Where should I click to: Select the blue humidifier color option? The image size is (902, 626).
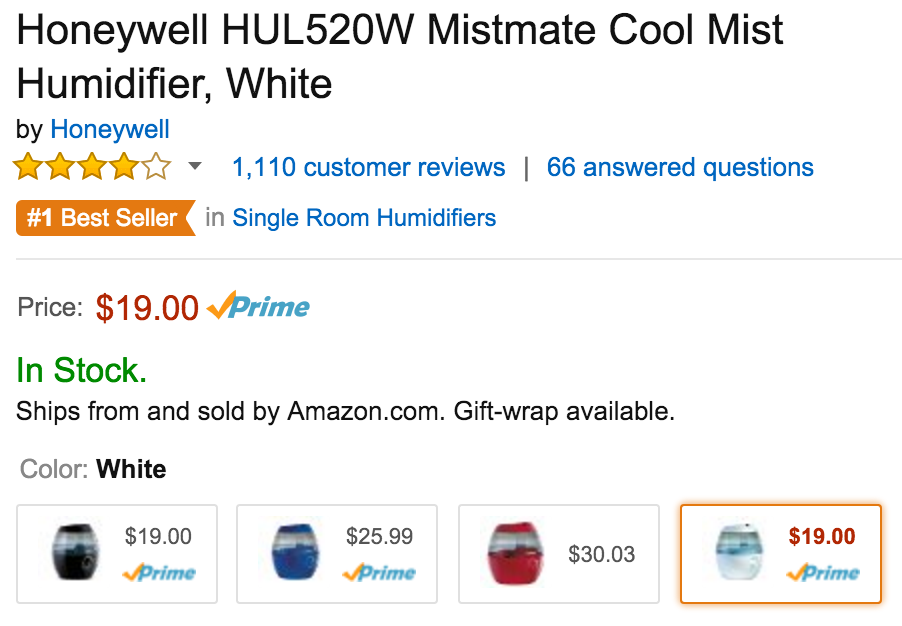pos(337,554)
